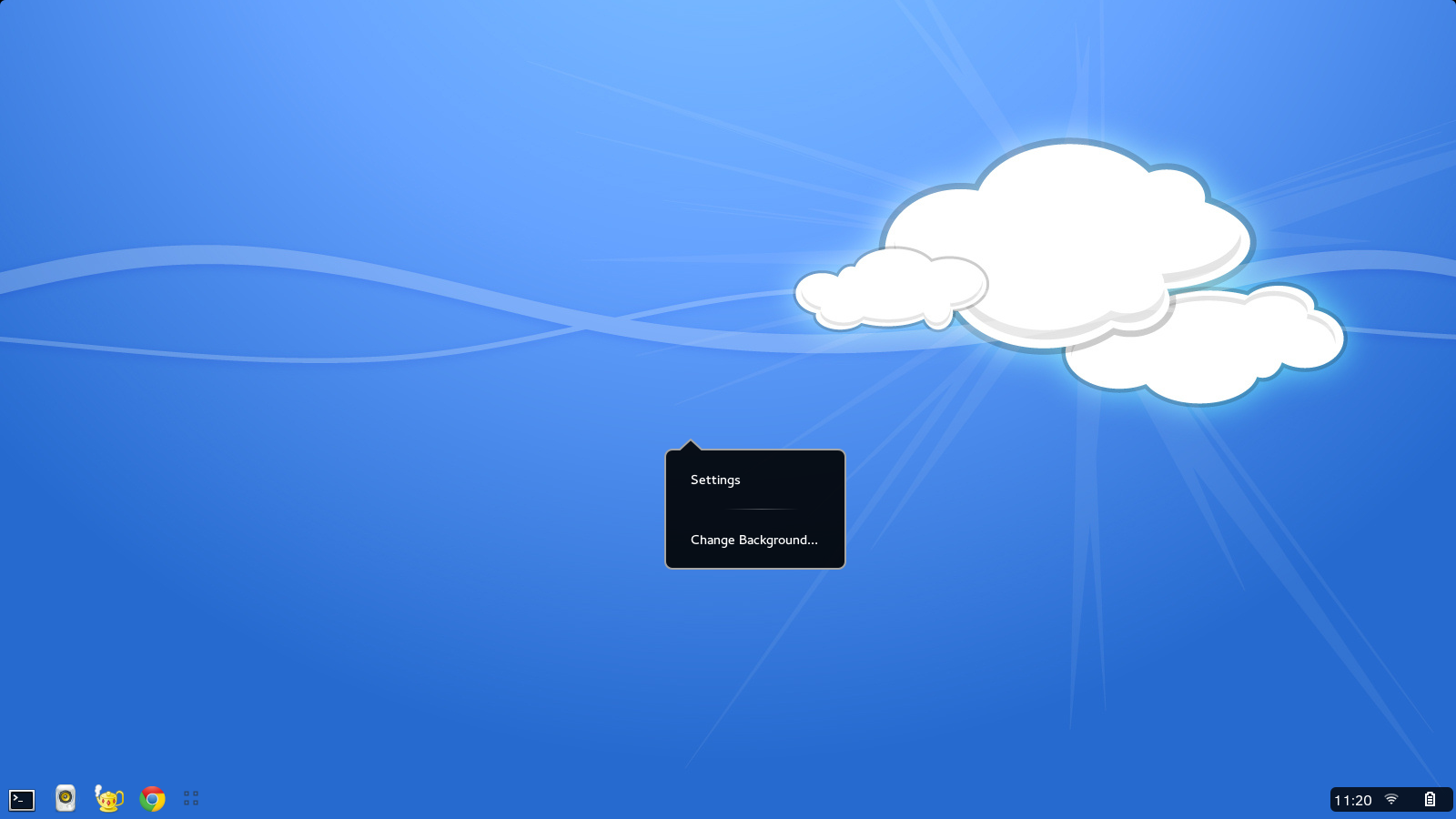1456x819 pixels.
Task: Select Settings in the context menu
Action: tap(715, 480)
